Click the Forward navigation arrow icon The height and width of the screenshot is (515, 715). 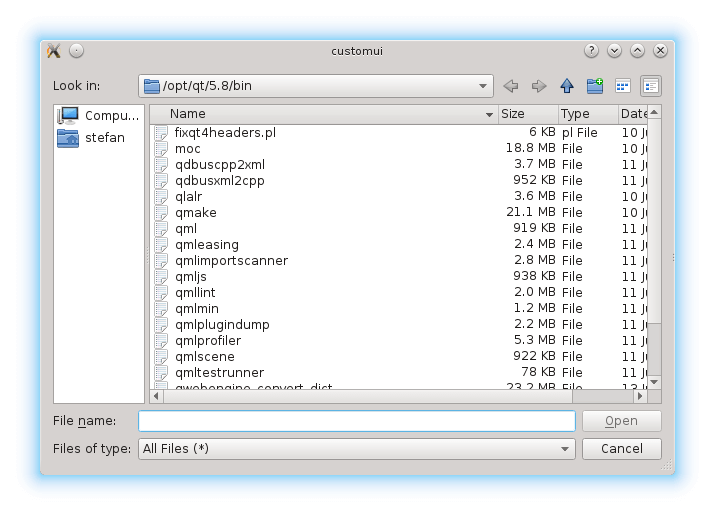click(x=539, y=86)
